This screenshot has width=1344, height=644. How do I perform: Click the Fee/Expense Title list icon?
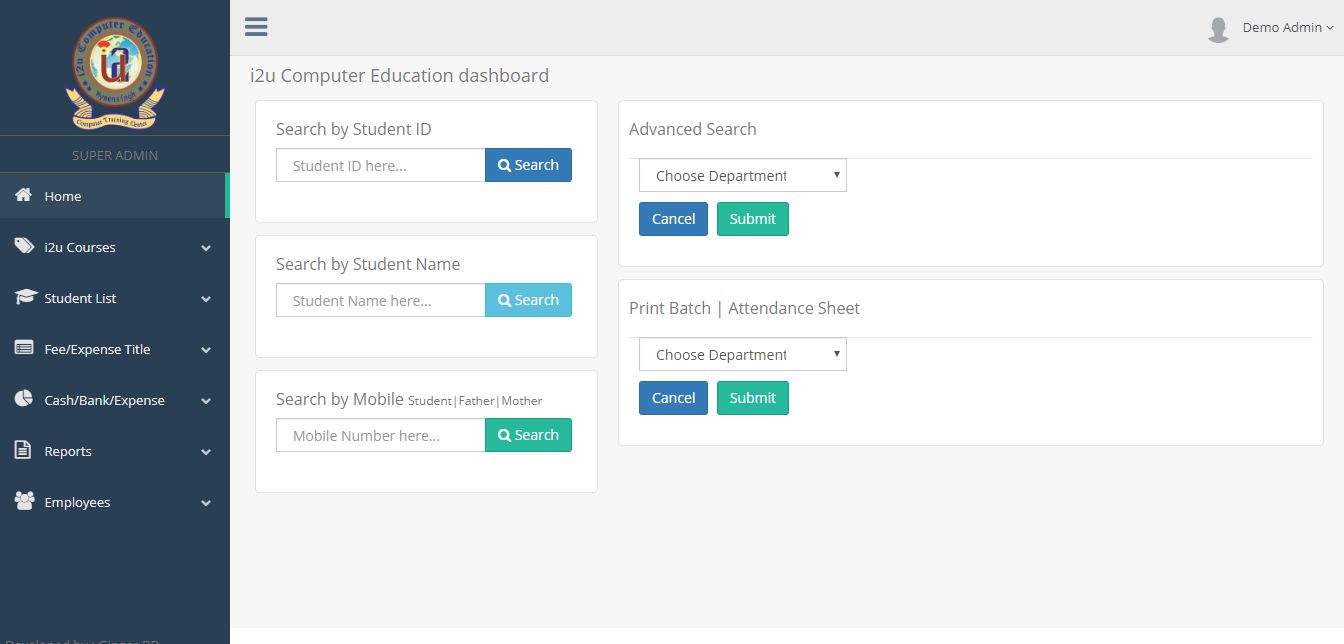tap(24, 348)
